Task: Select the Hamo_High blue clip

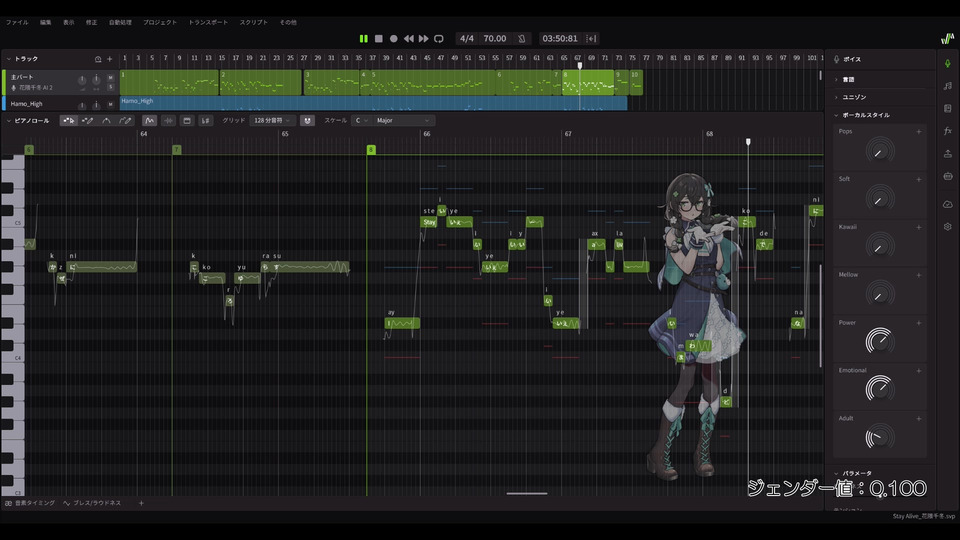Action: pos(373,103)
